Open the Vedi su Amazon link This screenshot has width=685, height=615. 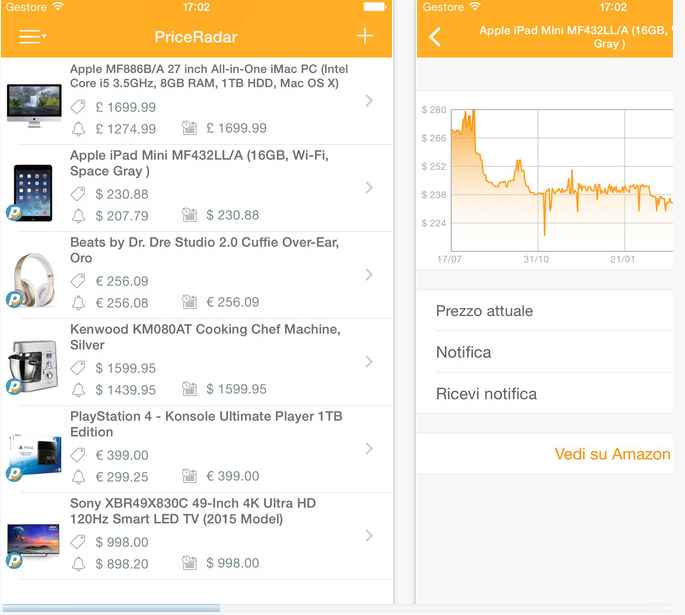(x=612, y=454)
